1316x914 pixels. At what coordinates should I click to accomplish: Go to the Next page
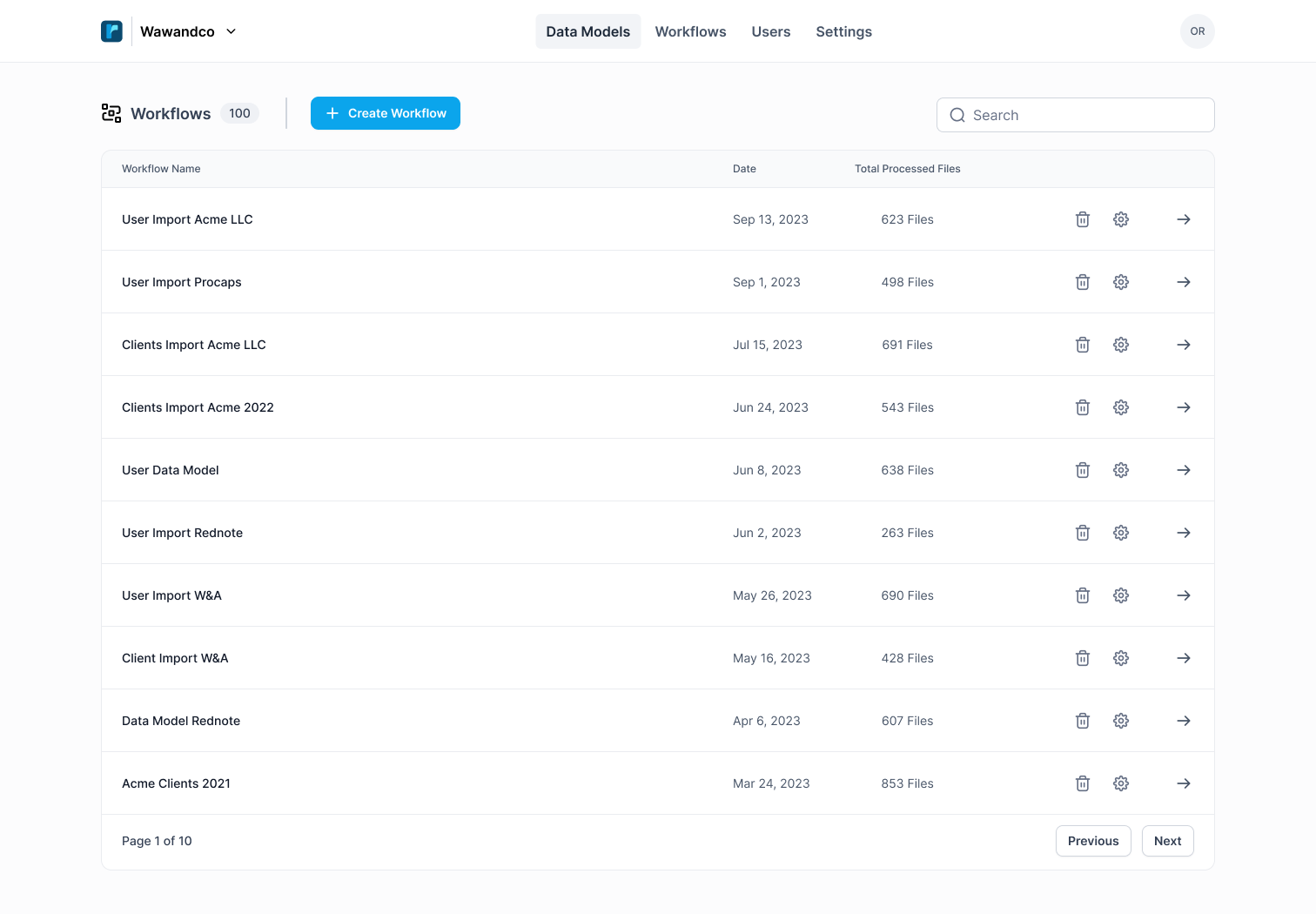pyautogui.click(x=1167, y=841)
